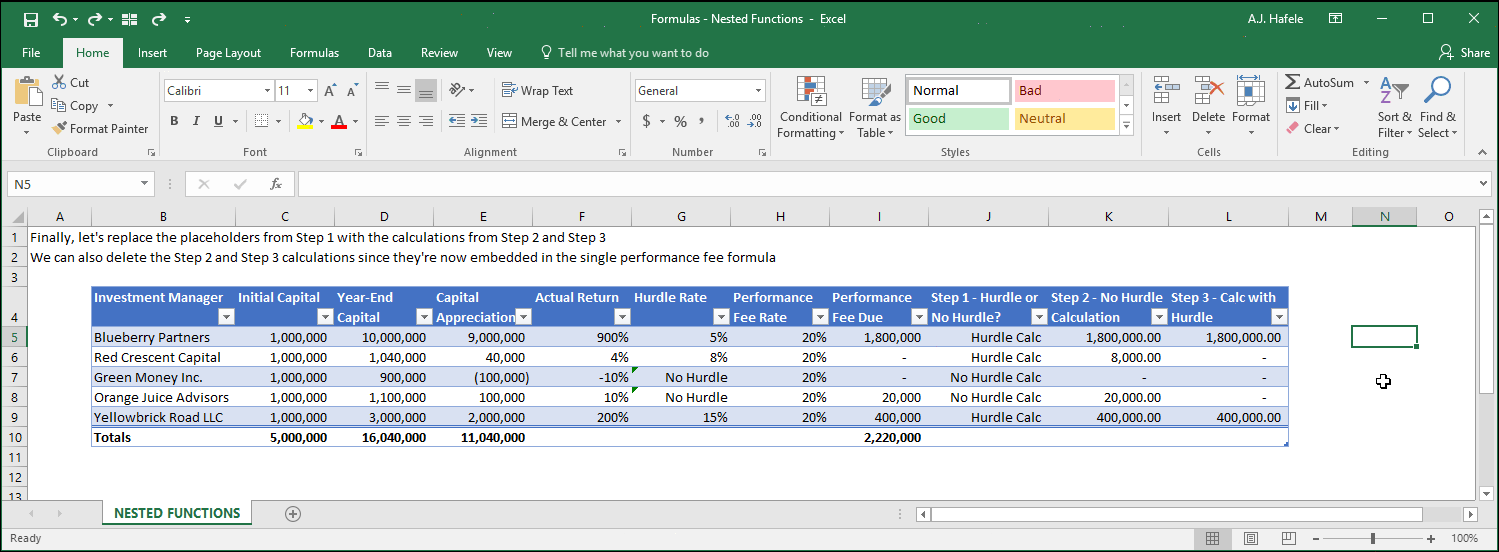Viewport: 1499px width, 552px height.
Task: Open Find & Select
Action: tap(1437, 108)
